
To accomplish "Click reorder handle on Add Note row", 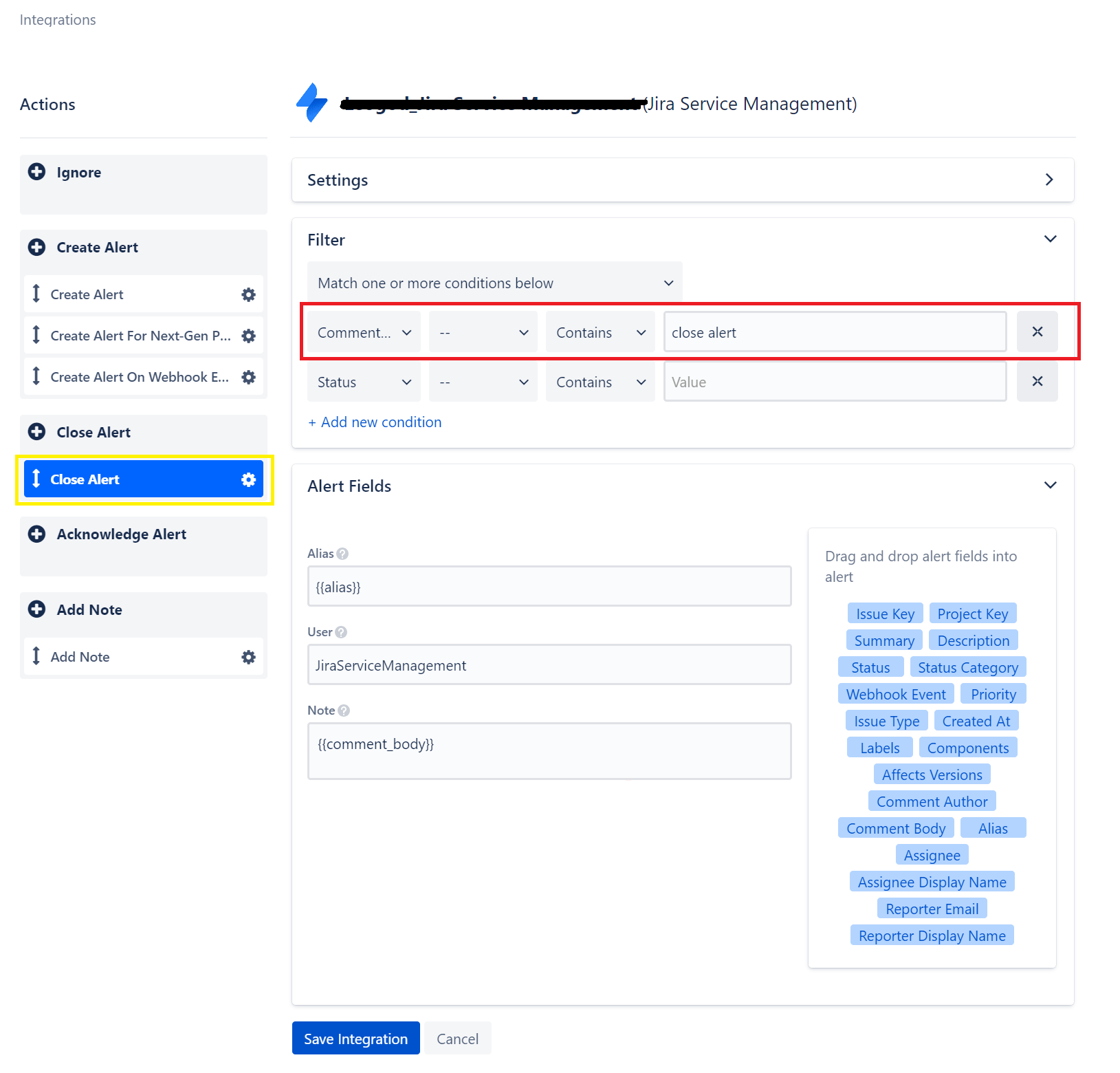I will coord(36,656).
